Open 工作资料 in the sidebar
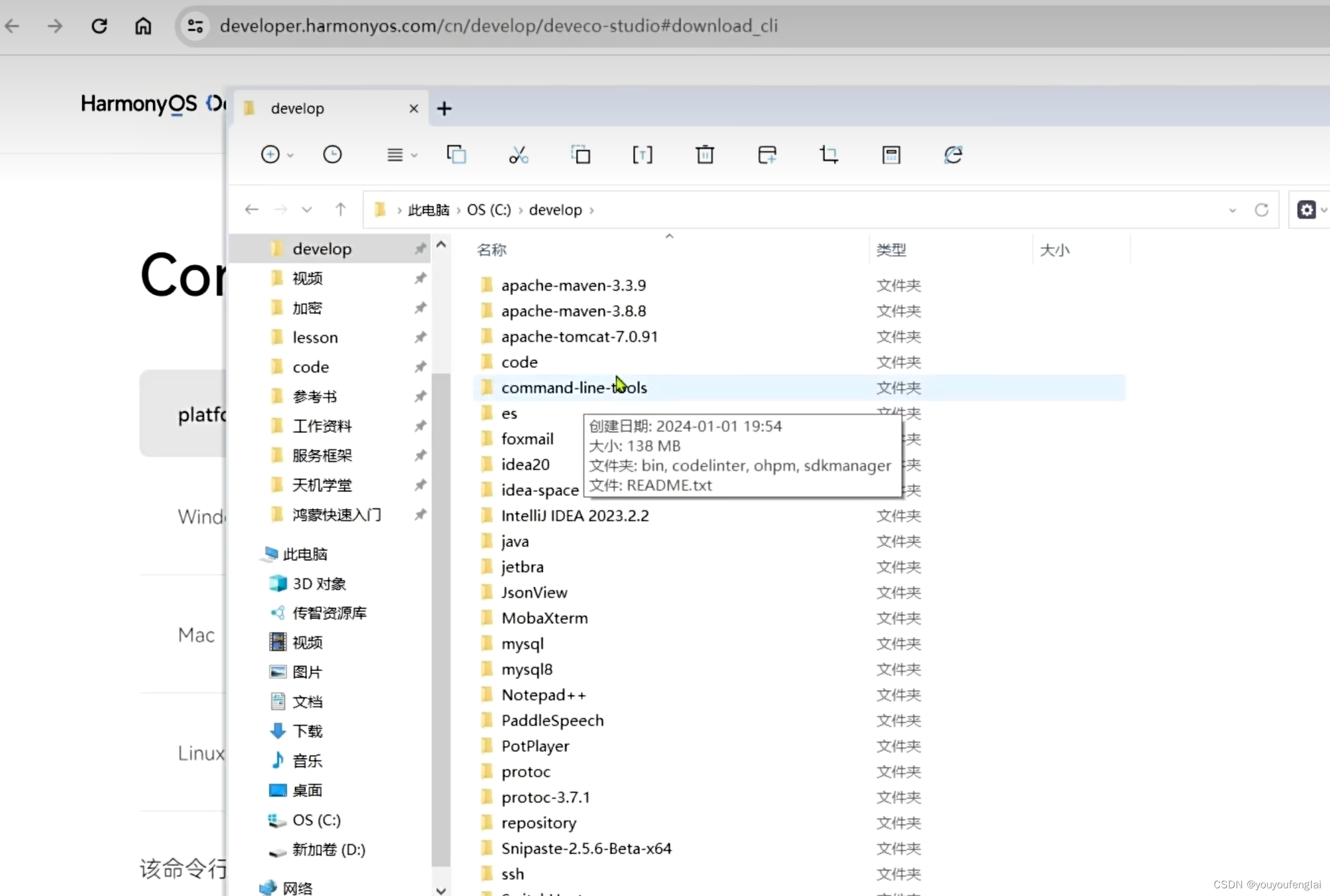 point(322,426)
